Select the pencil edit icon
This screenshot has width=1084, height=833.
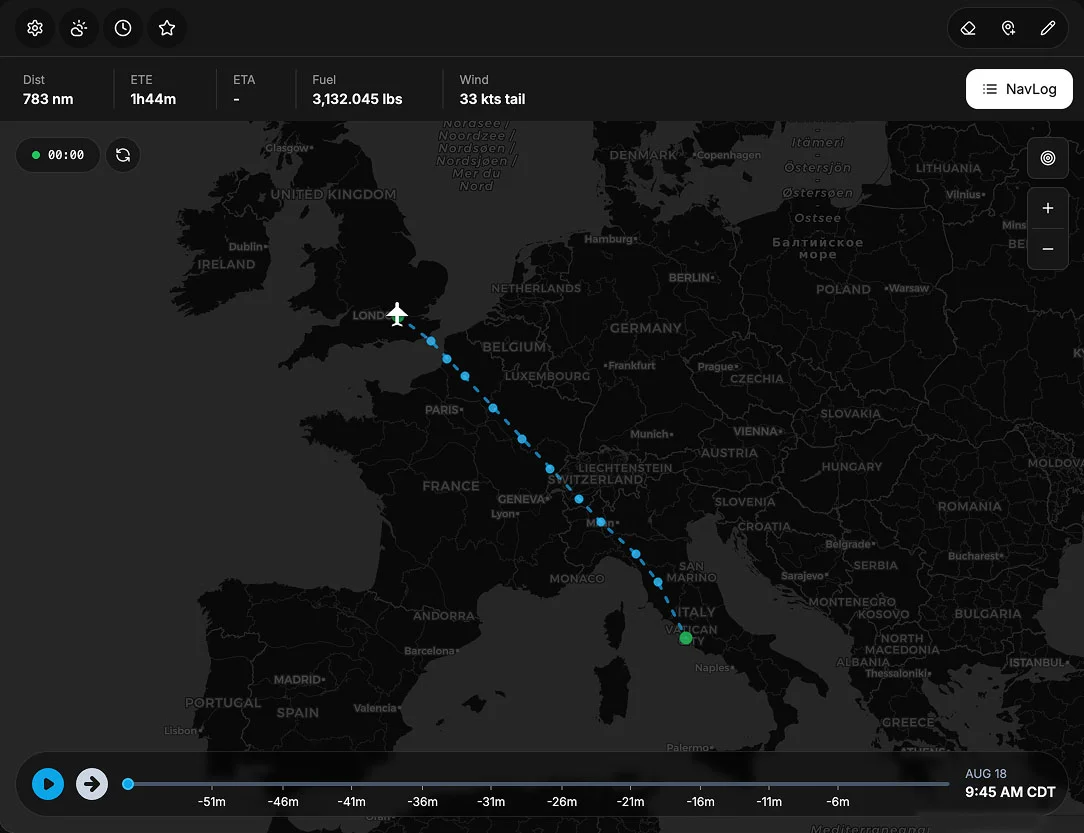pos(1048,28)
